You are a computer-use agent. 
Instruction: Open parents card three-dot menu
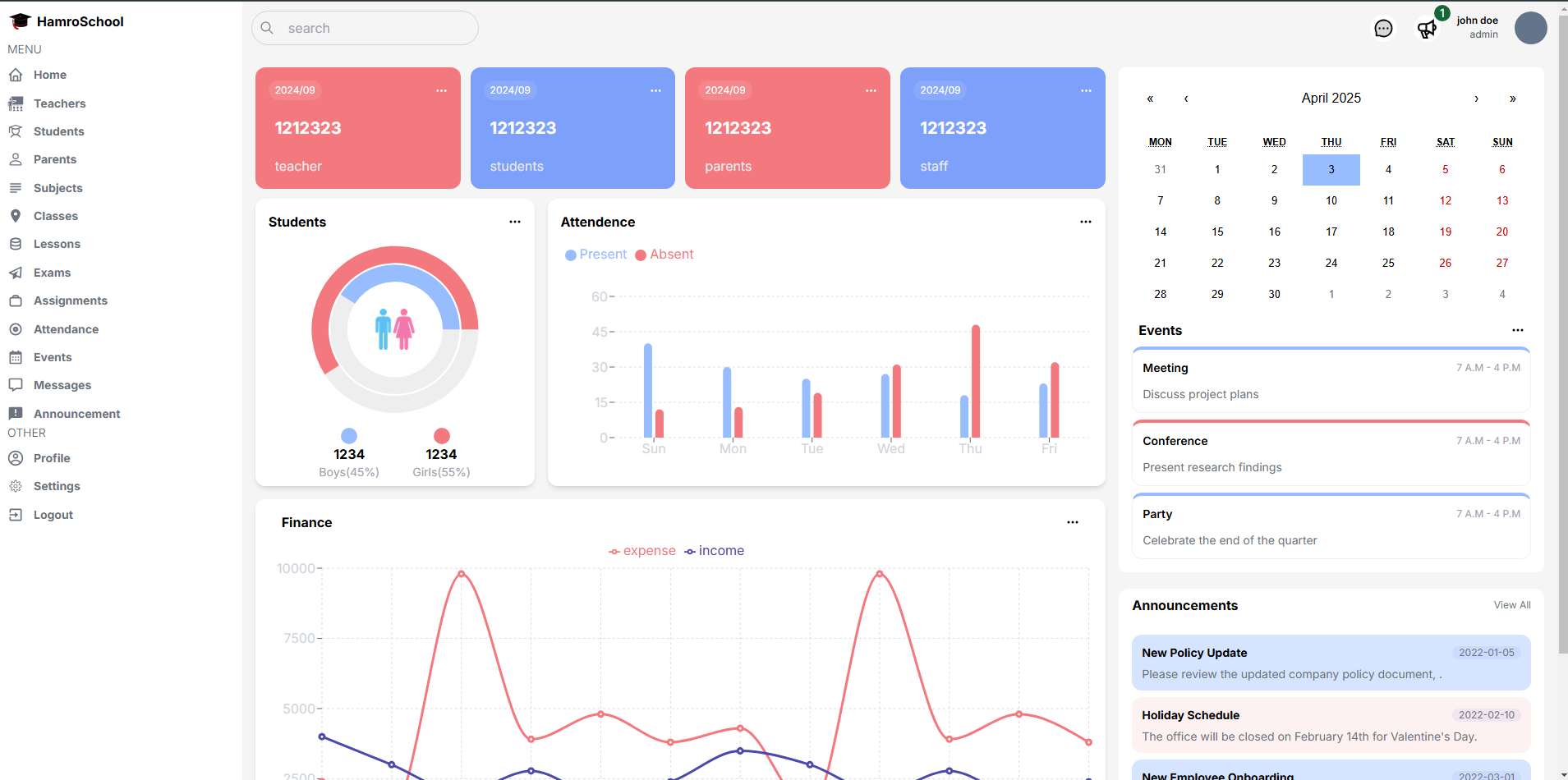pyautogui.click(x=871, y=90)
